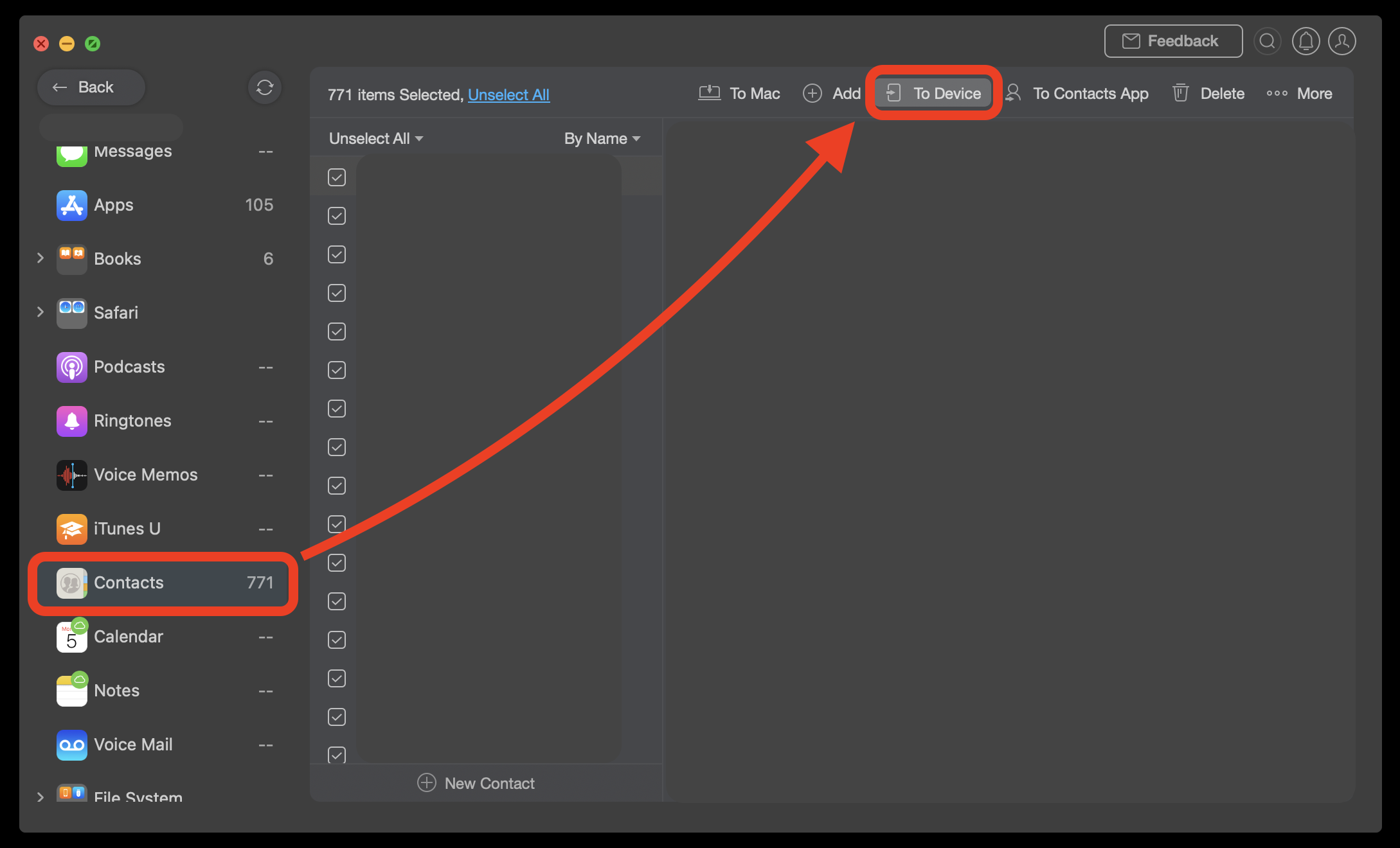Click the More options icon
Screen dimensions: 1400x848
(x=1278, y=93)
